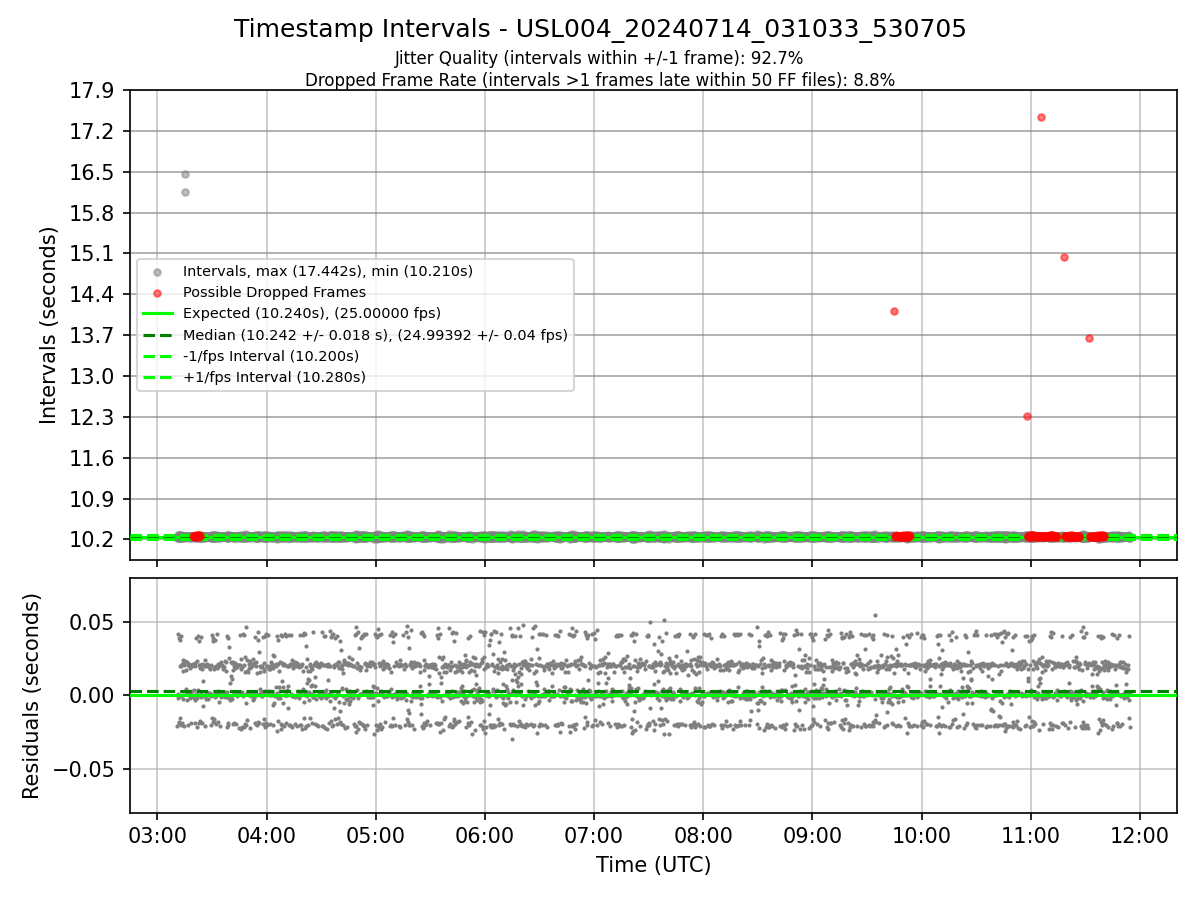Click the red dropped-frame point near 13.65 seconds
Image resolution: width=1200 pixels, height=900 pixels.
1089,338
